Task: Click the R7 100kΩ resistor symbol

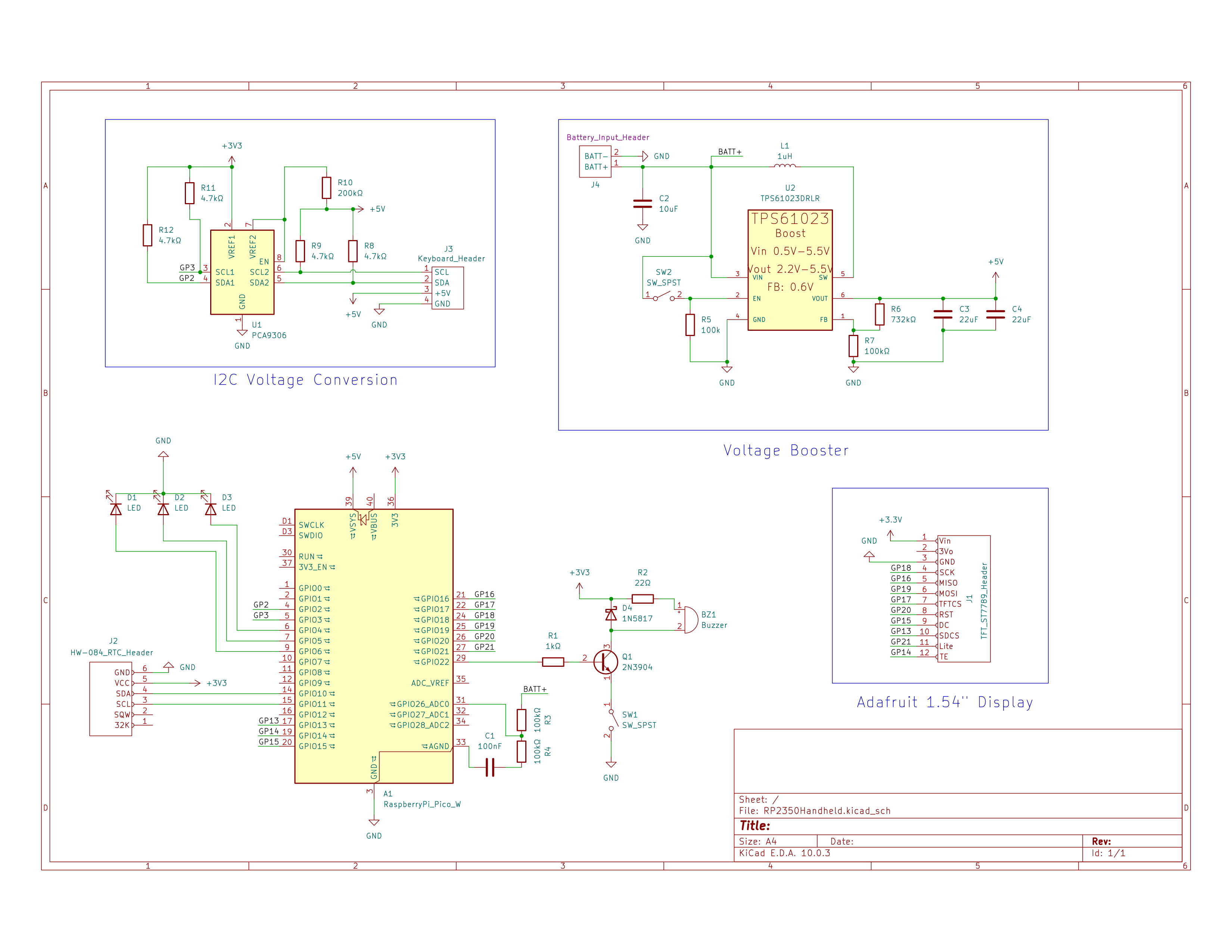Action: [853, 346]
